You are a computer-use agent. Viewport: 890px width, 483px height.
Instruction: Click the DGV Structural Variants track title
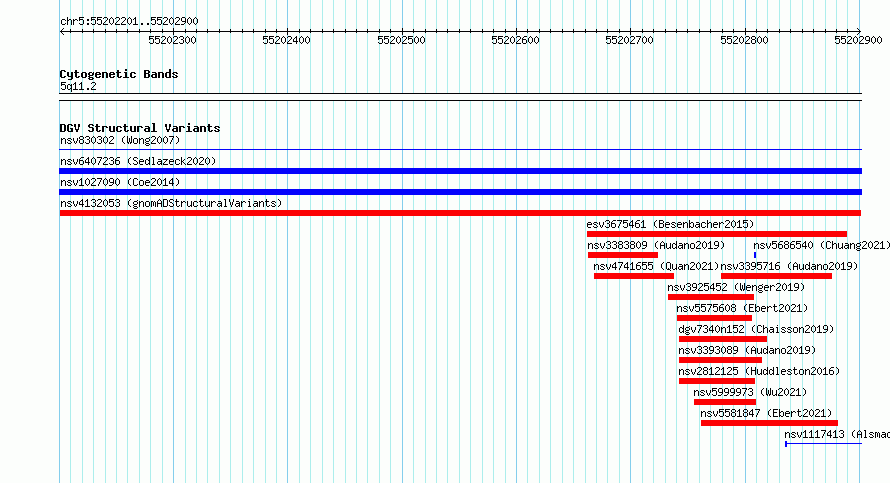point(140,128)
